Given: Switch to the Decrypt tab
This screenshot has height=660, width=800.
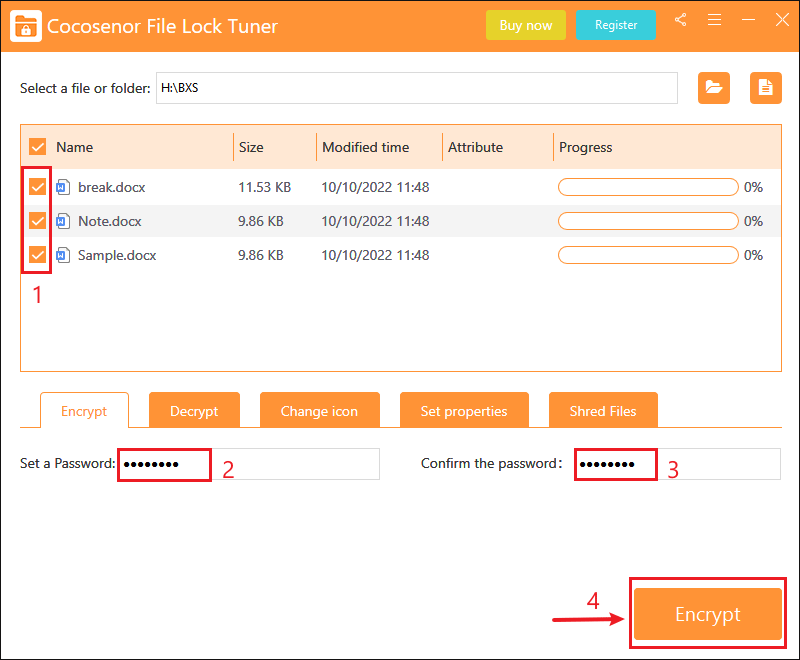Looking at the screenshot, I should (x=194, y=411).
